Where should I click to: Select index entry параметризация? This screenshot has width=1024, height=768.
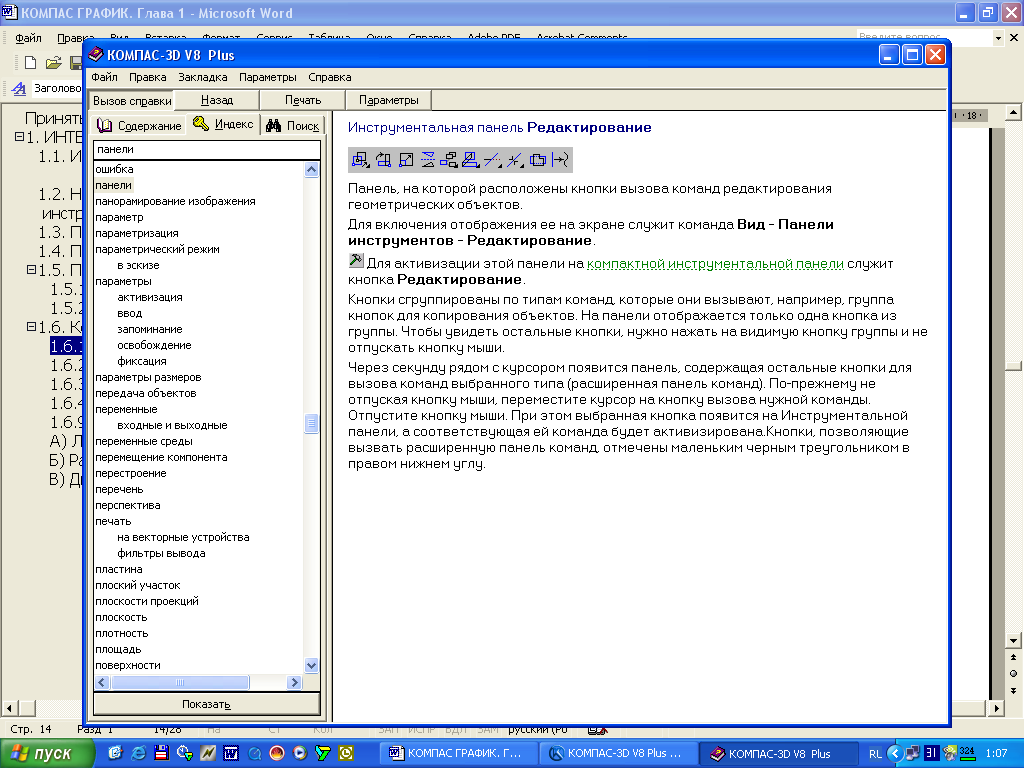[136, 233]
